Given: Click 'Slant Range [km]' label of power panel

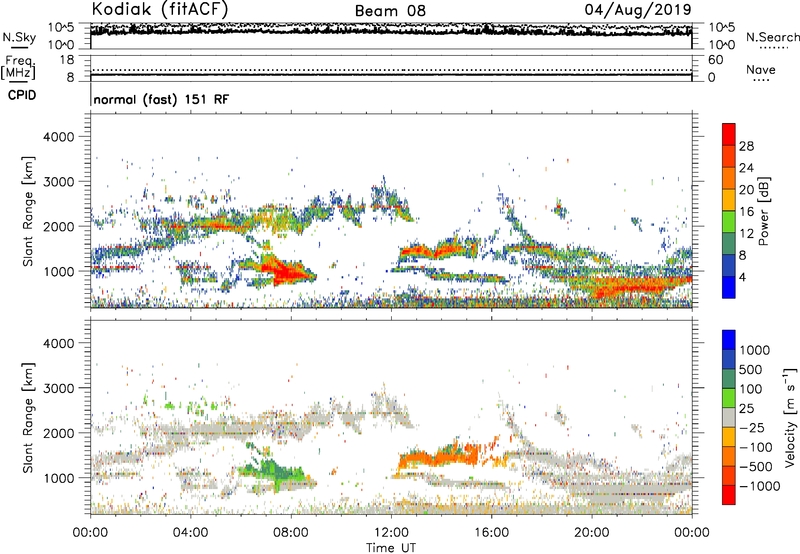Looking at the screenshot, I should 28,211.
